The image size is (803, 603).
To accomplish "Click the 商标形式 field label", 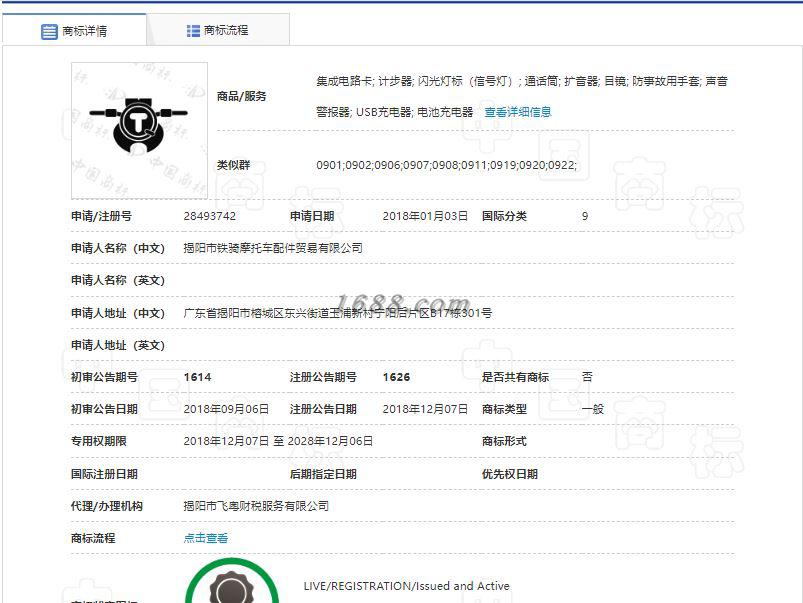I will [504, 441].
